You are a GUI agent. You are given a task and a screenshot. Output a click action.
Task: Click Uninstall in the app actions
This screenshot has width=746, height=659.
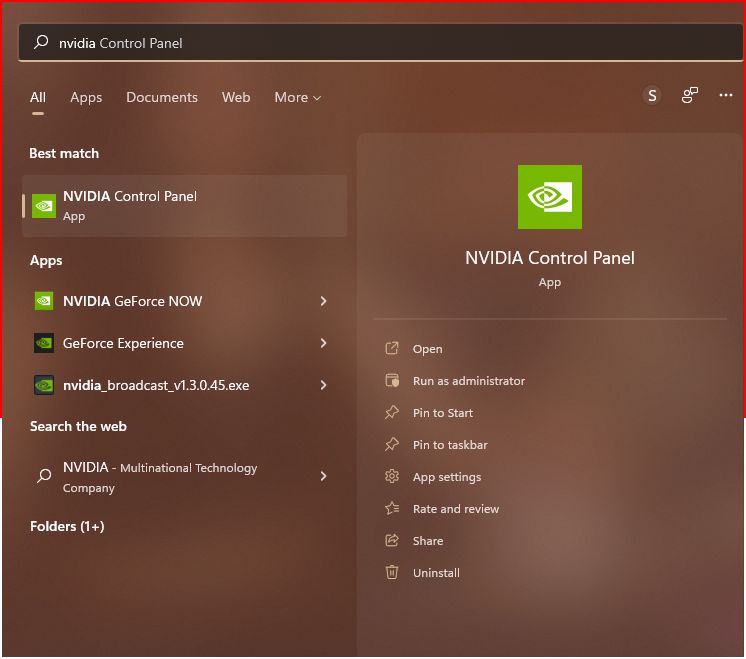pyautogui.click(x=436, y=573)
